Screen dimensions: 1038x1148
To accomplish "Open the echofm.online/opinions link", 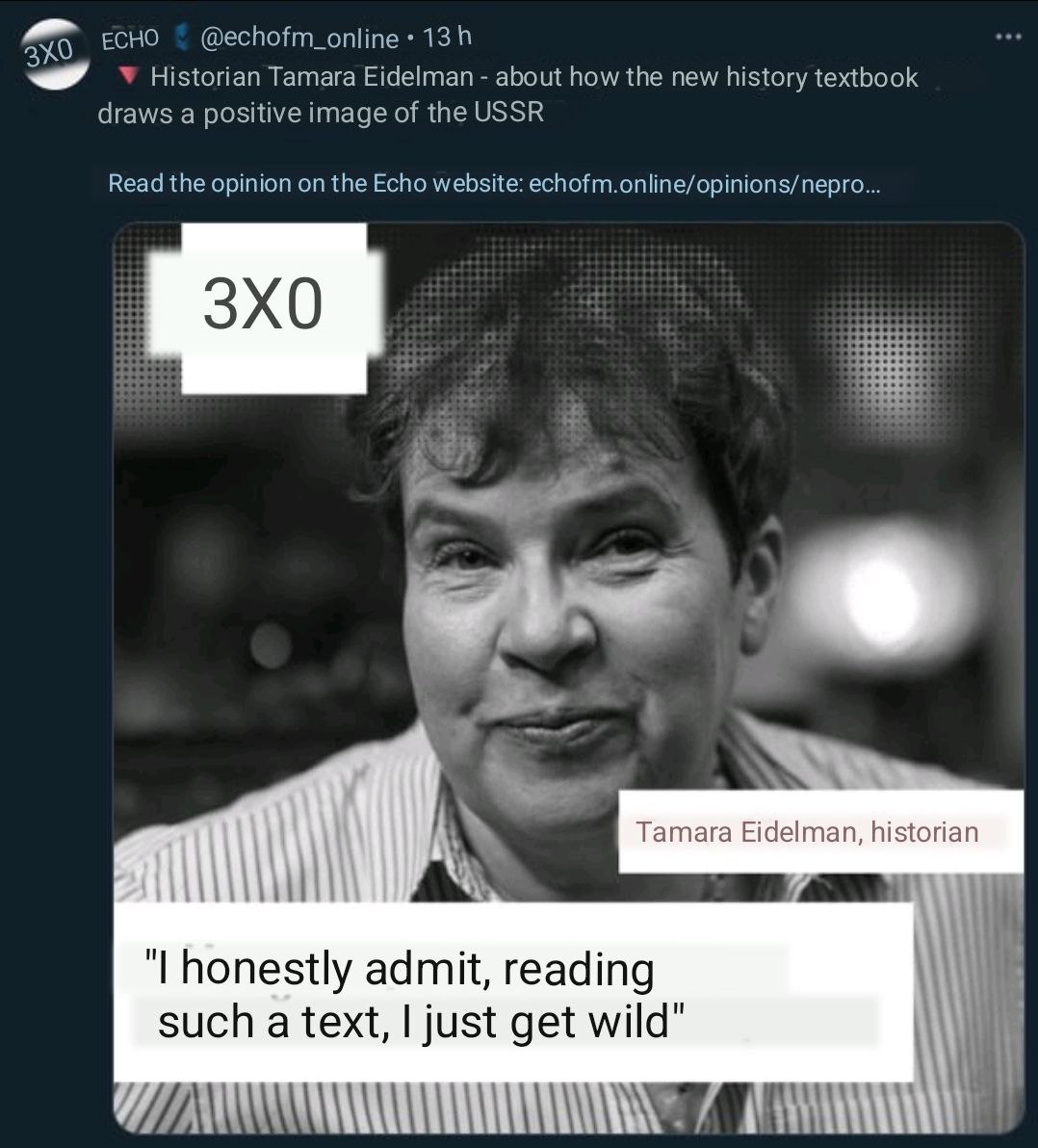I will point(704,183).
